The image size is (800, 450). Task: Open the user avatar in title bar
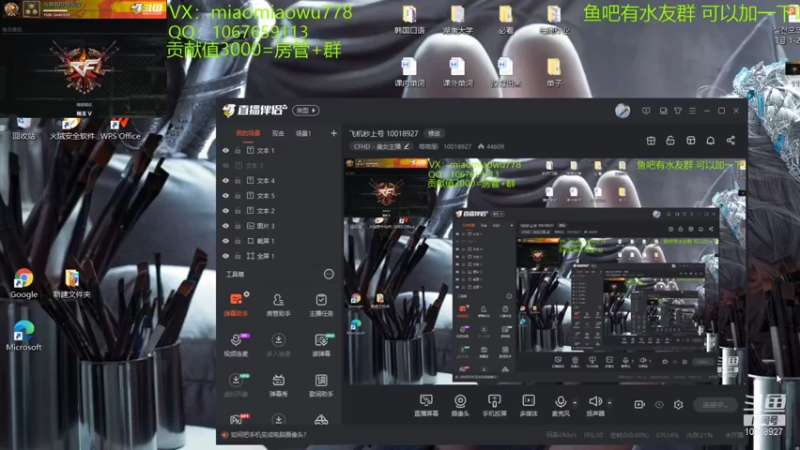pos(622,111)
